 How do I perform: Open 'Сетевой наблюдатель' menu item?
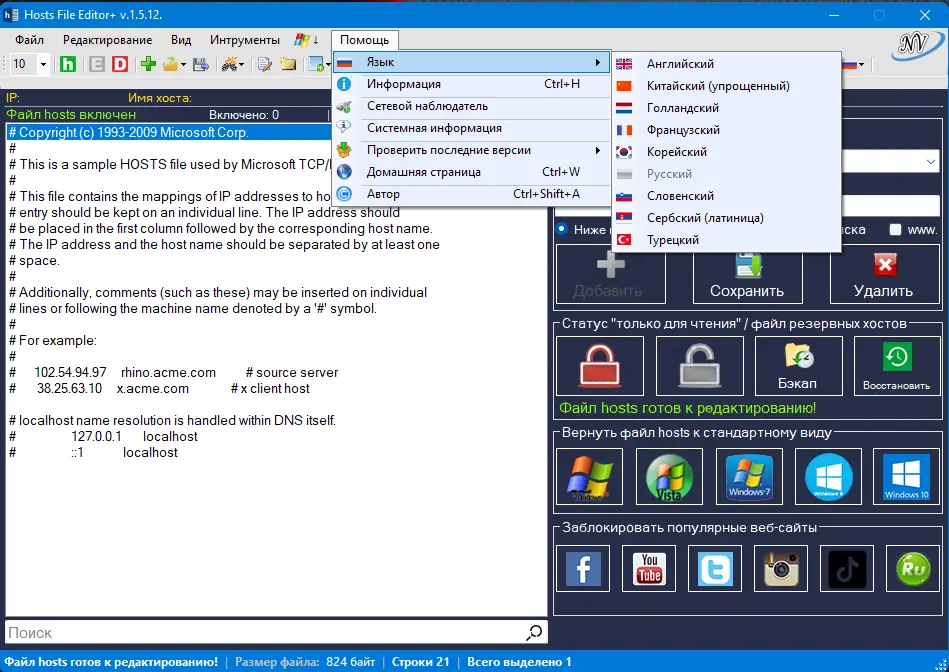point(471,106)
